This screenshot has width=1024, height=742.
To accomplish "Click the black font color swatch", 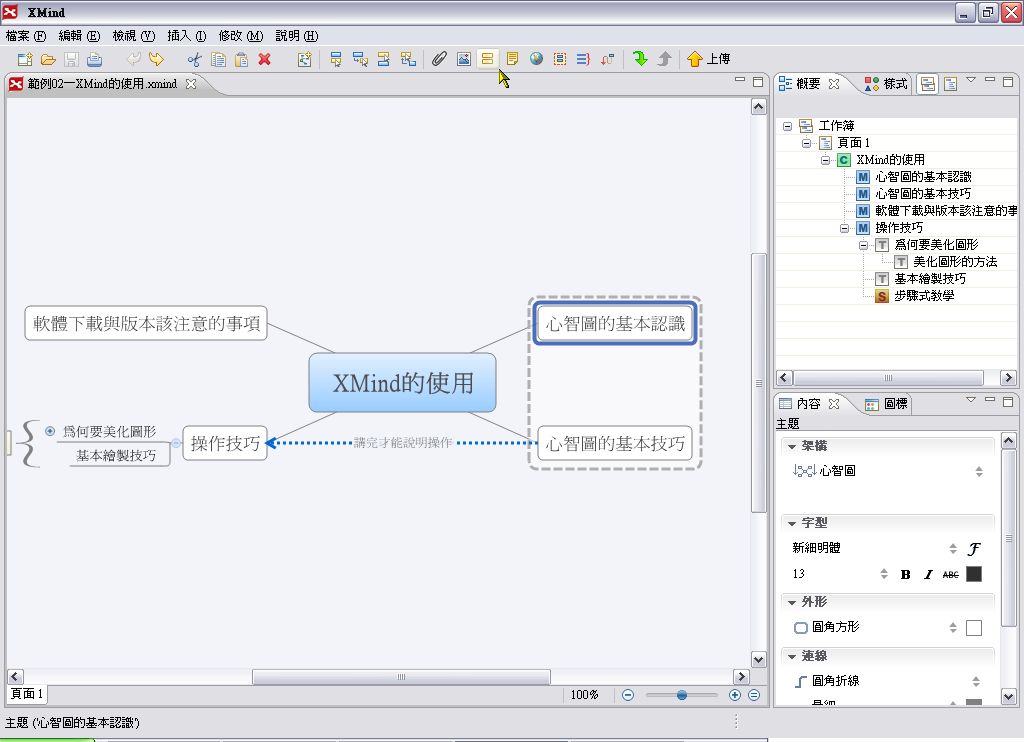I will click(x=974, y=574).
